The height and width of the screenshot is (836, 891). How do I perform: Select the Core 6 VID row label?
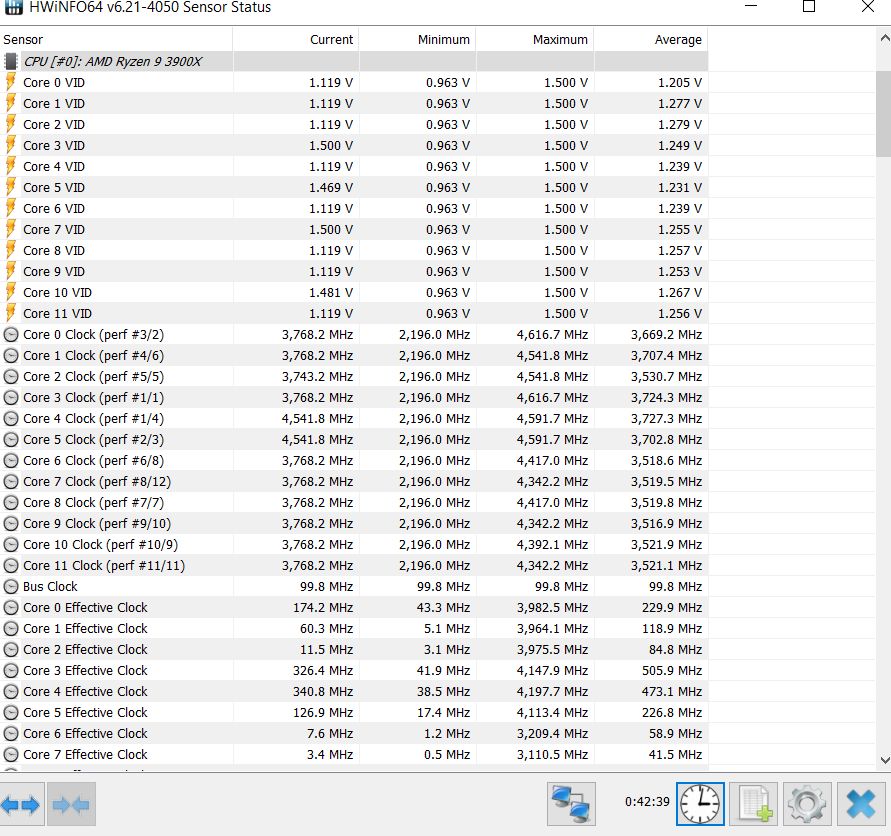click(x=54, y=209)
